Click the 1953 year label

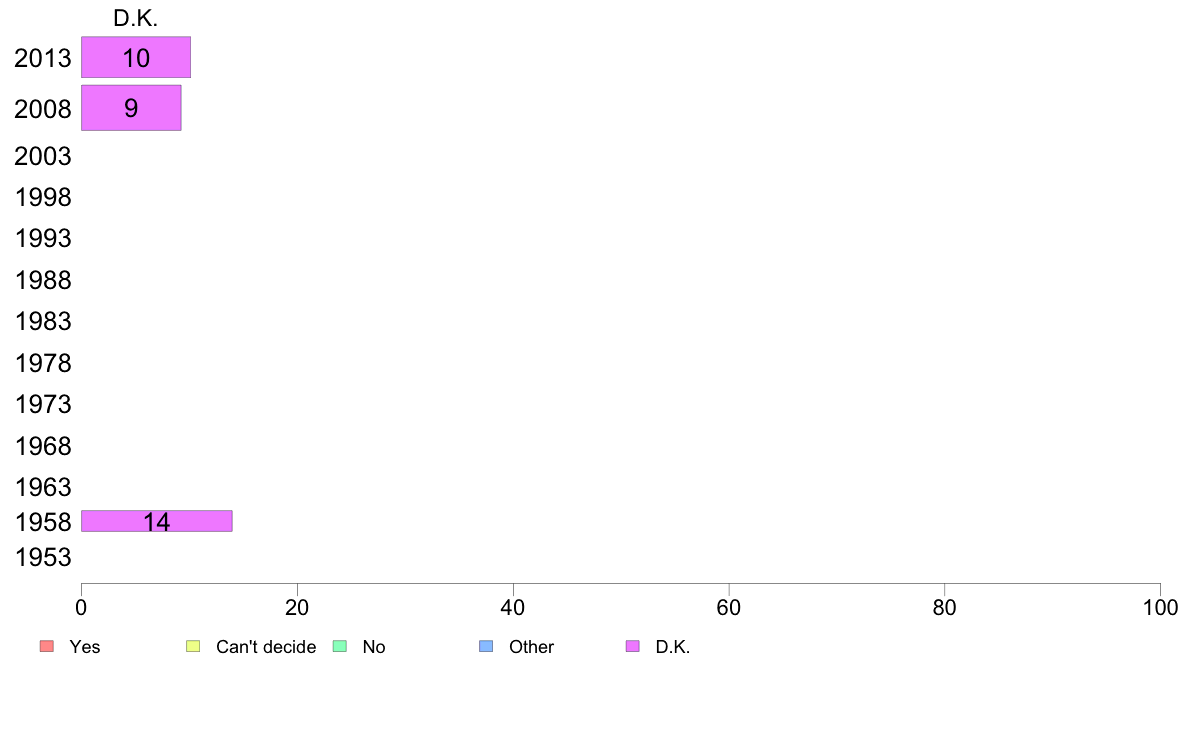tap(42, 557)
